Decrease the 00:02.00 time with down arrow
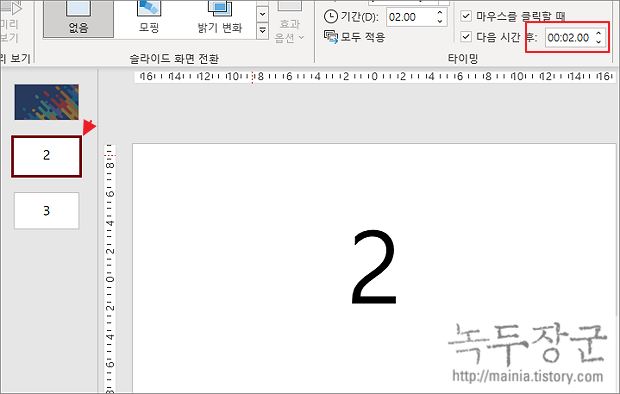The image size is (620, 394). coord(599,42)
